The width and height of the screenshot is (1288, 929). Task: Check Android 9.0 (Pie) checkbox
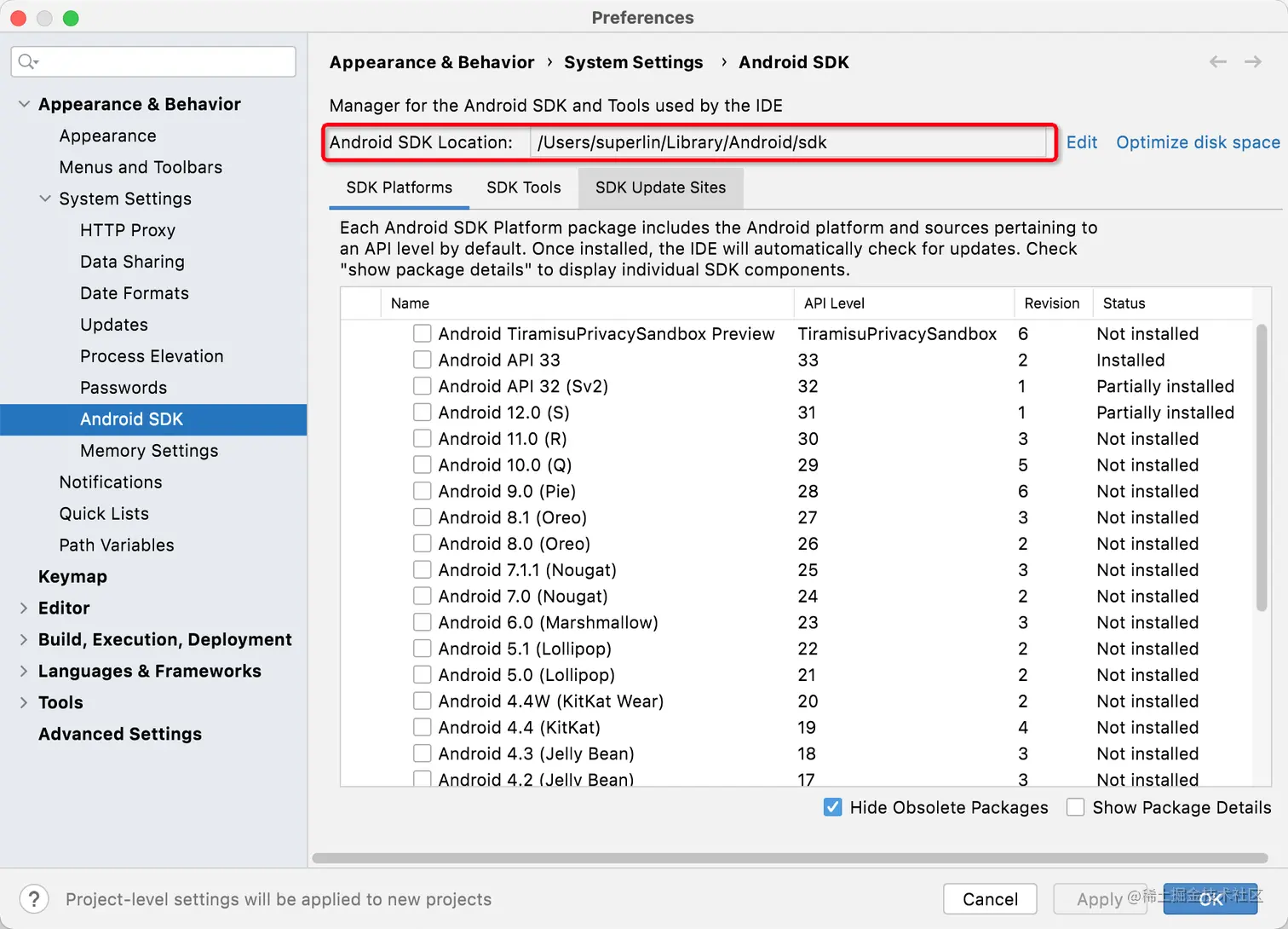422,491
